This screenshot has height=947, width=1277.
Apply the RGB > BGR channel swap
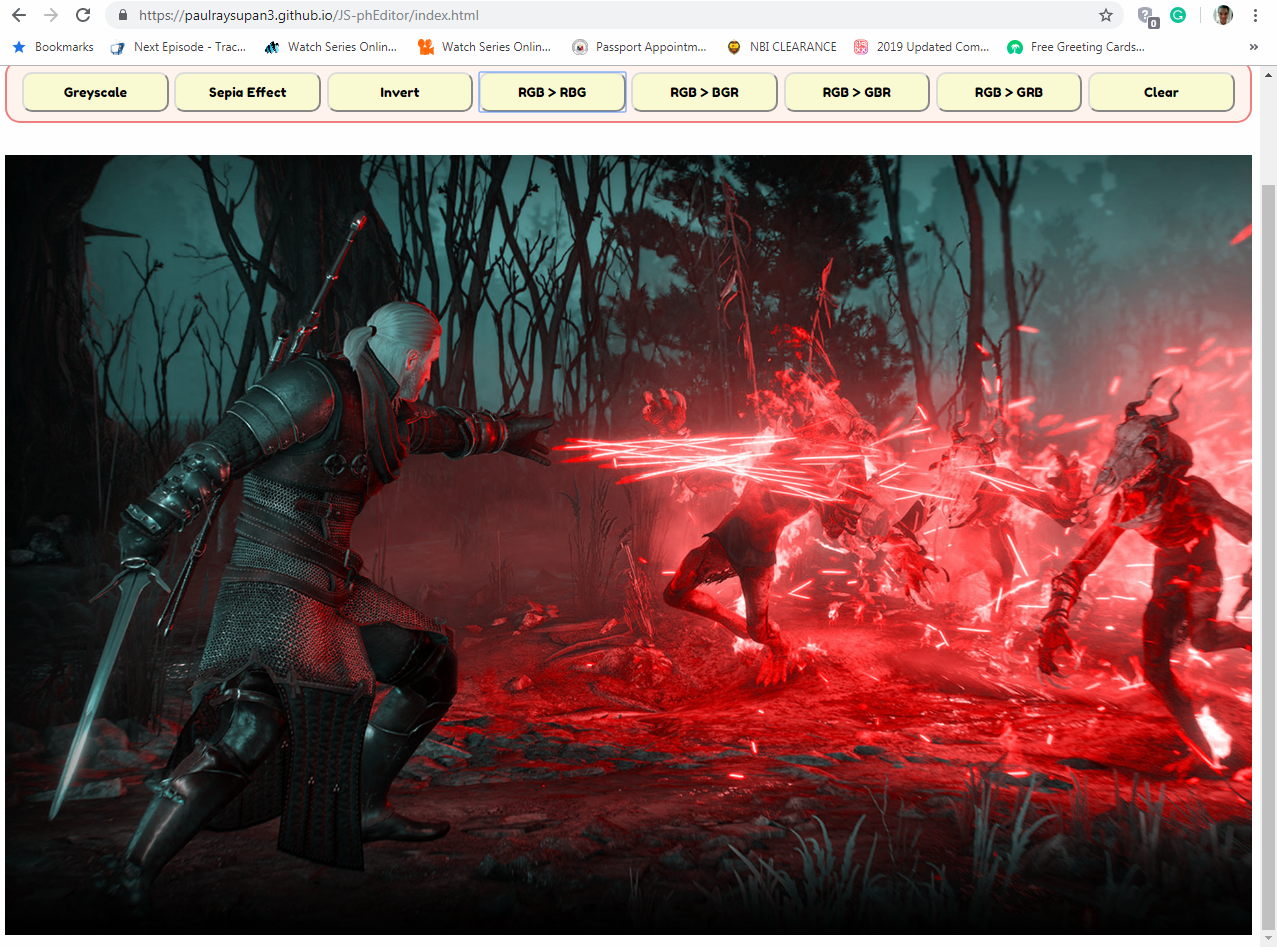click(x=705, y=92)
